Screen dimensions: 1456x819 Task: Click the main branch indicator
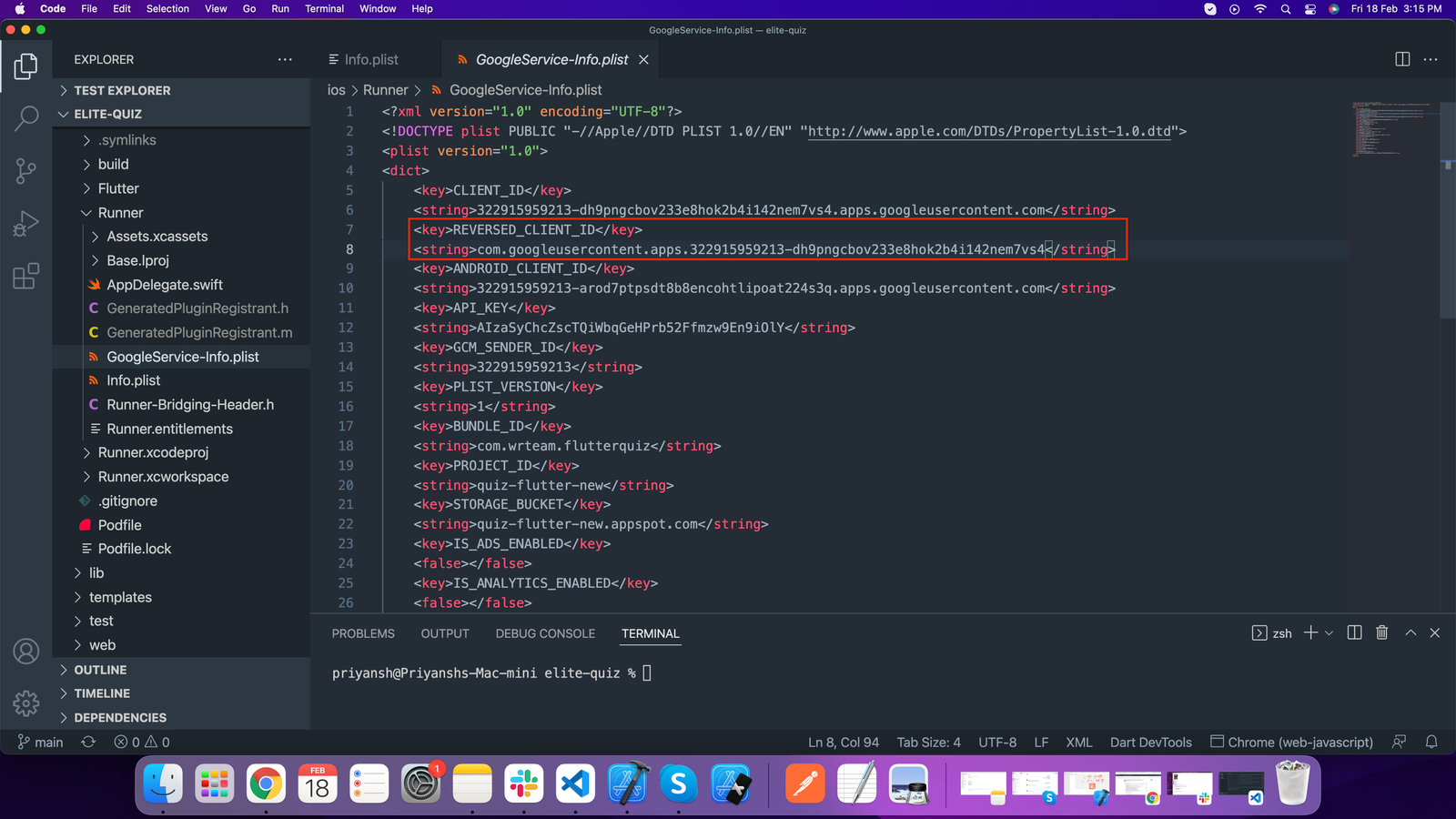41,743
